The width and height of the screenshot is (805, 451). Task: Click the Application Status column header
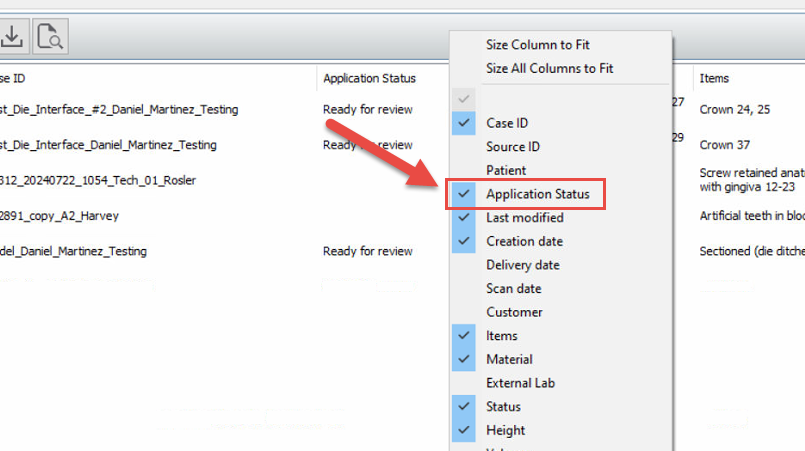click(369, 78)
